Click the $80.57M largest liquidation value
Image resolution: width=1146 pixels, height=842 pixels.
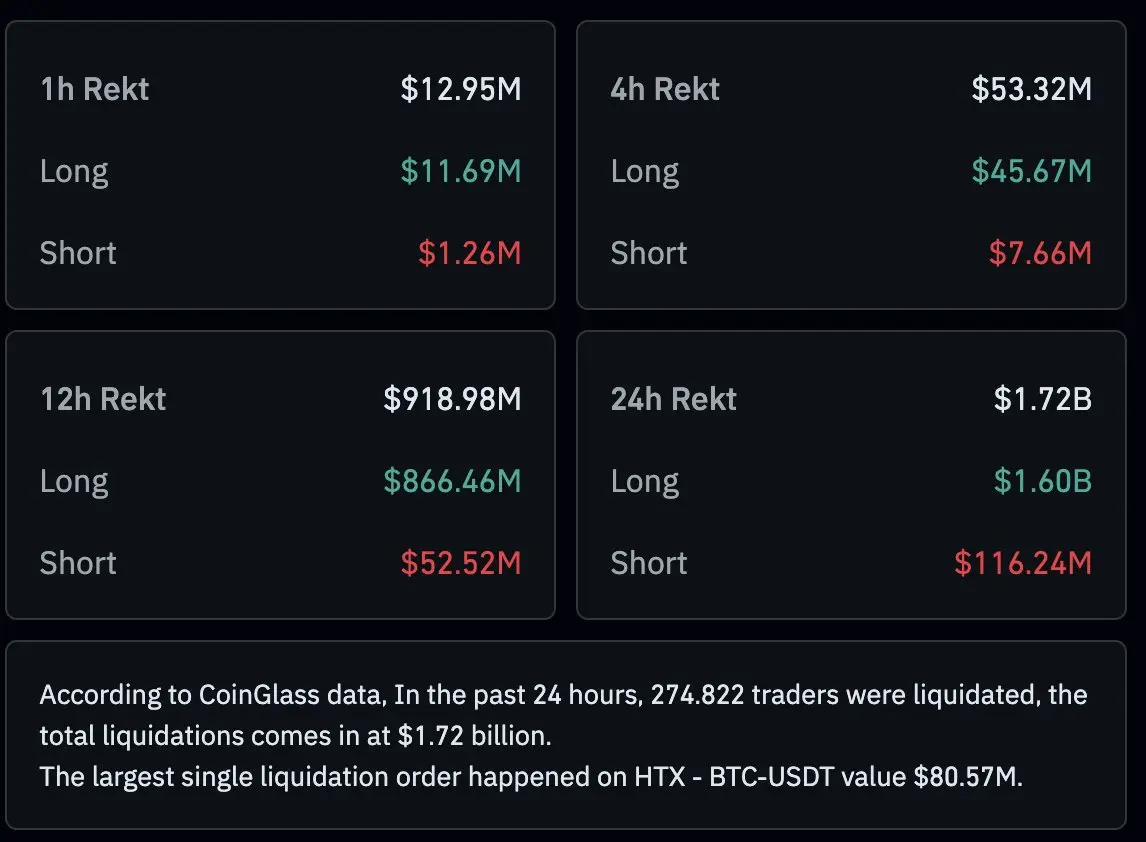[968, 777]
